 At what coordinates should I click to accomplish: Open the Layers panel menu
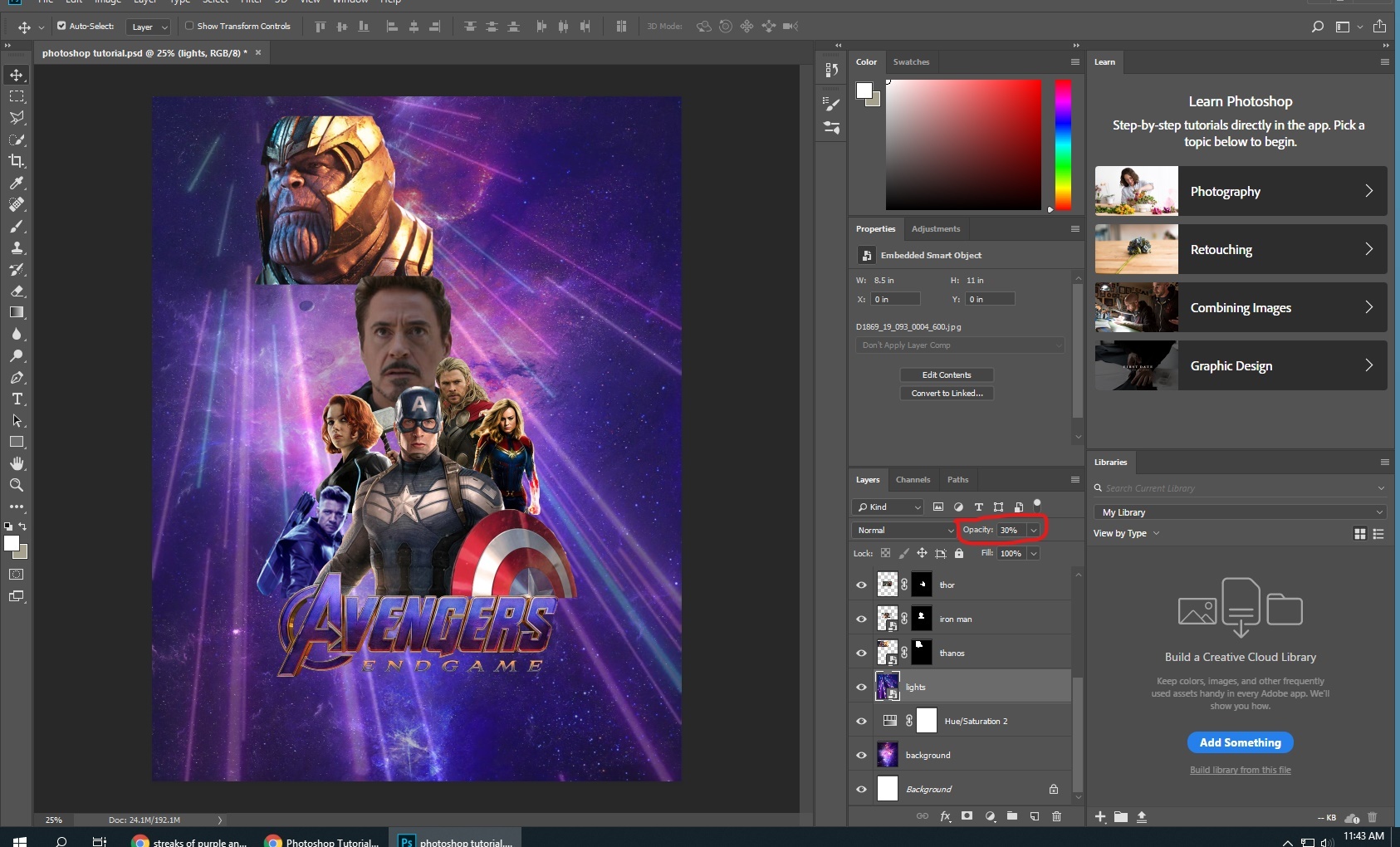(1074, 479)
